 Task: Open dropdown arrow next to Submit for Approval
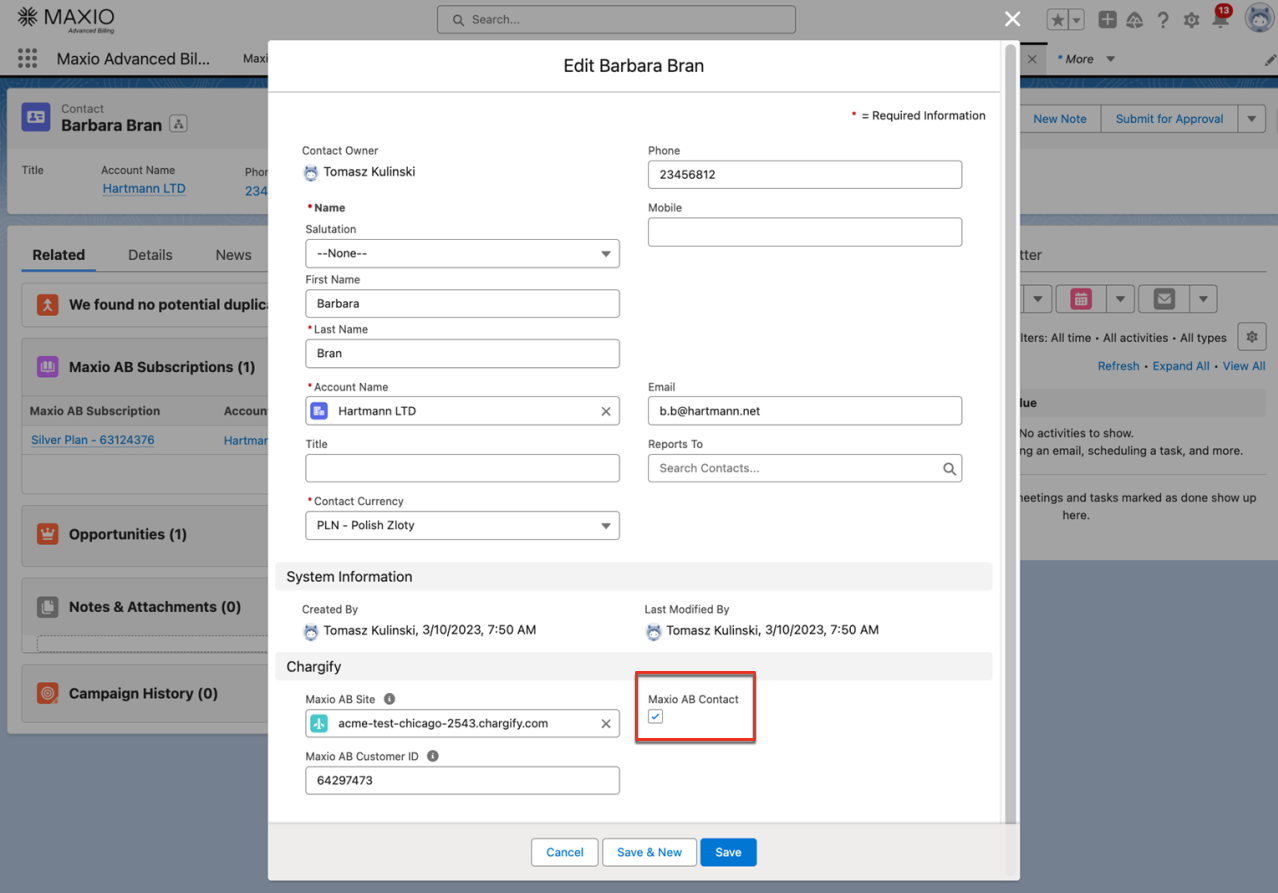1251,119
